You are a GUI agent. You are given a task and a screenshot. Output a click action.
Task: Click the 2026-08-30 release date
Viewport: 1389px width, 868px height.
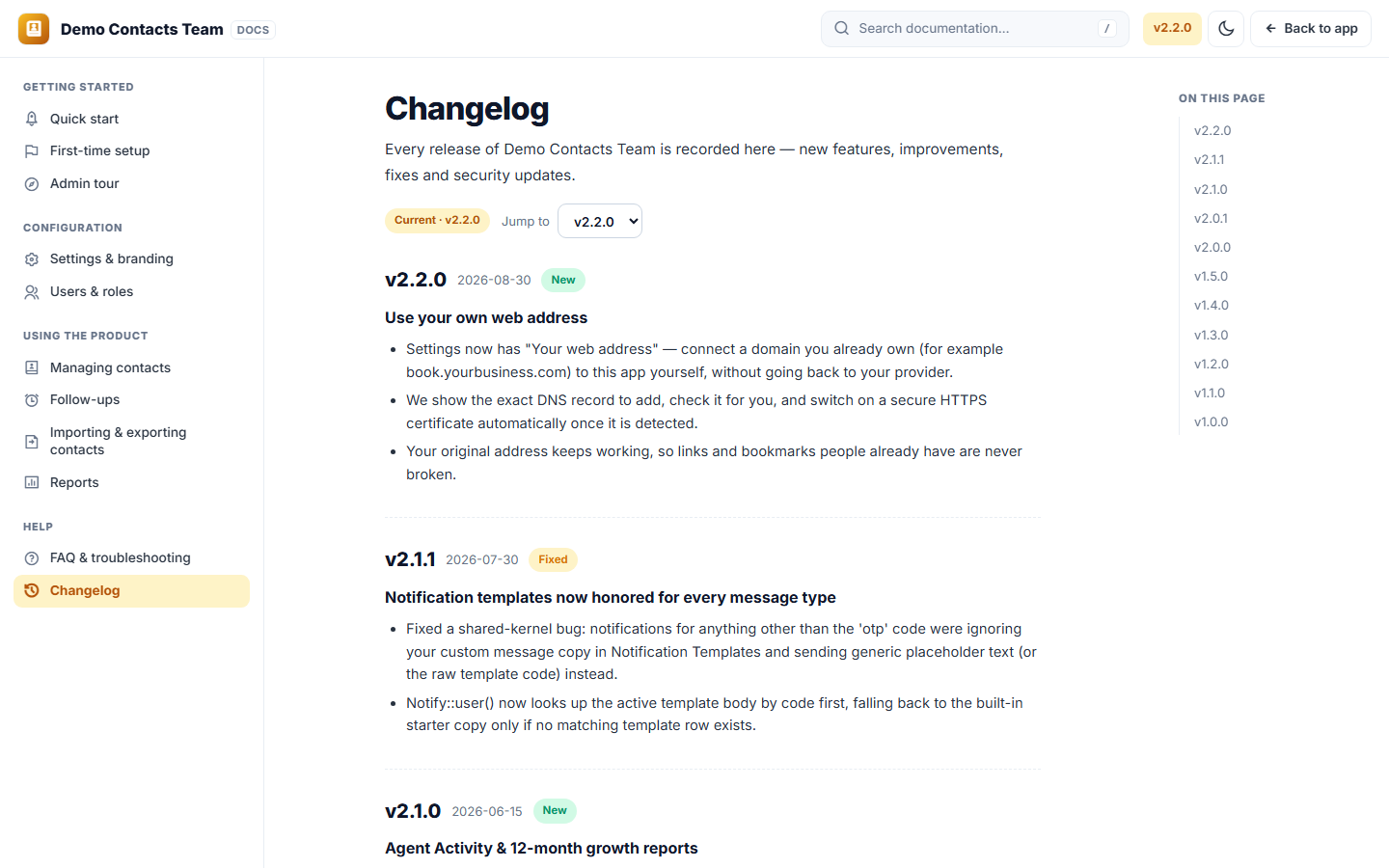pos(494,281)
